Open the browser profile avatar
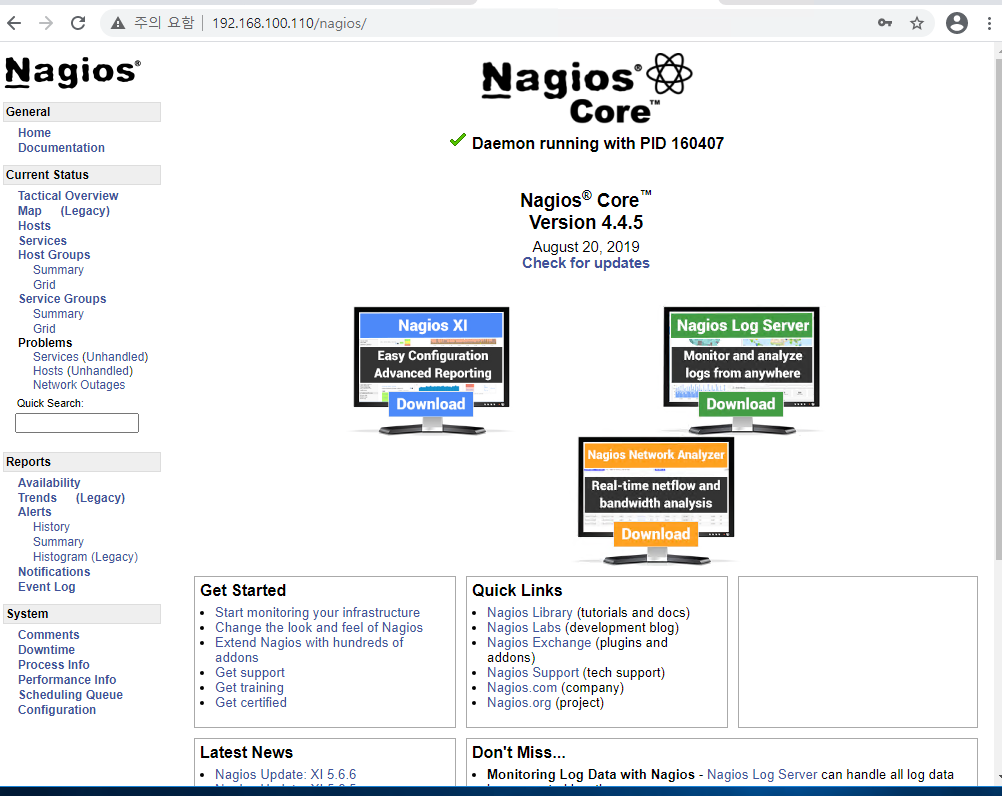1002x796 pixels. pyautogui.click(x=957, y=23)
